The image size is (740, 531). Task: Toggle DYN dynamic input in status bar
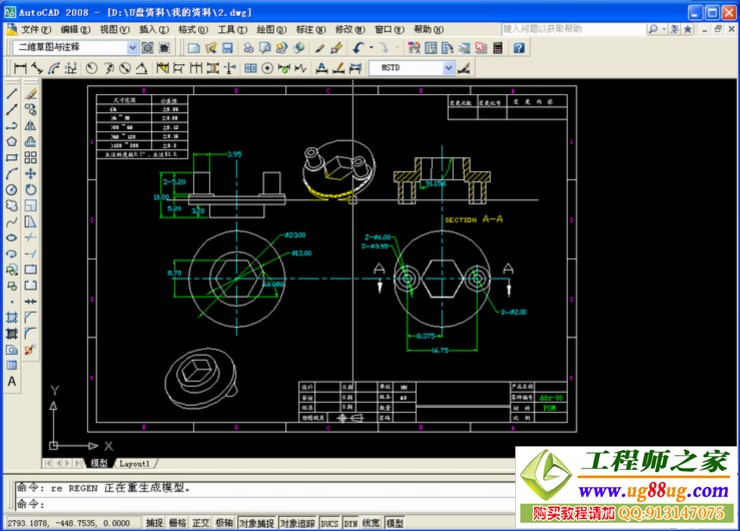351,523
